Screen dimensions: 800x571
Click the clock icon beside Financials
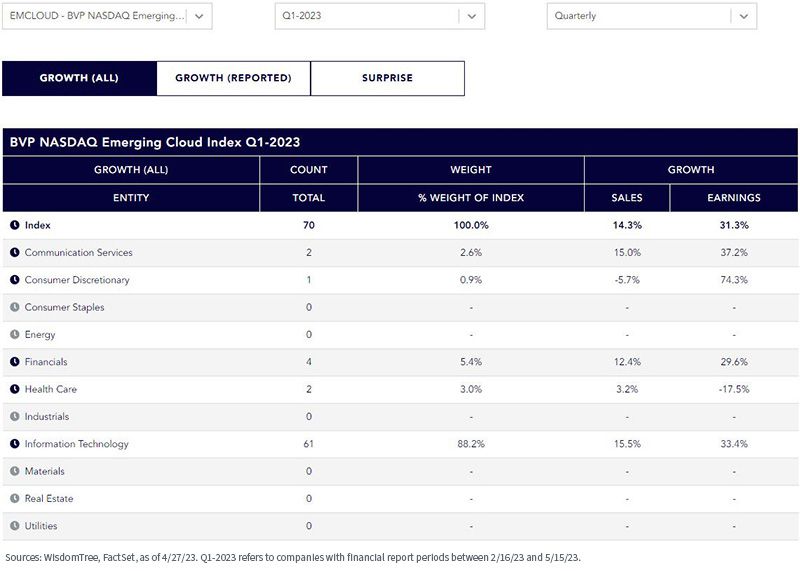tap(15, 362)
